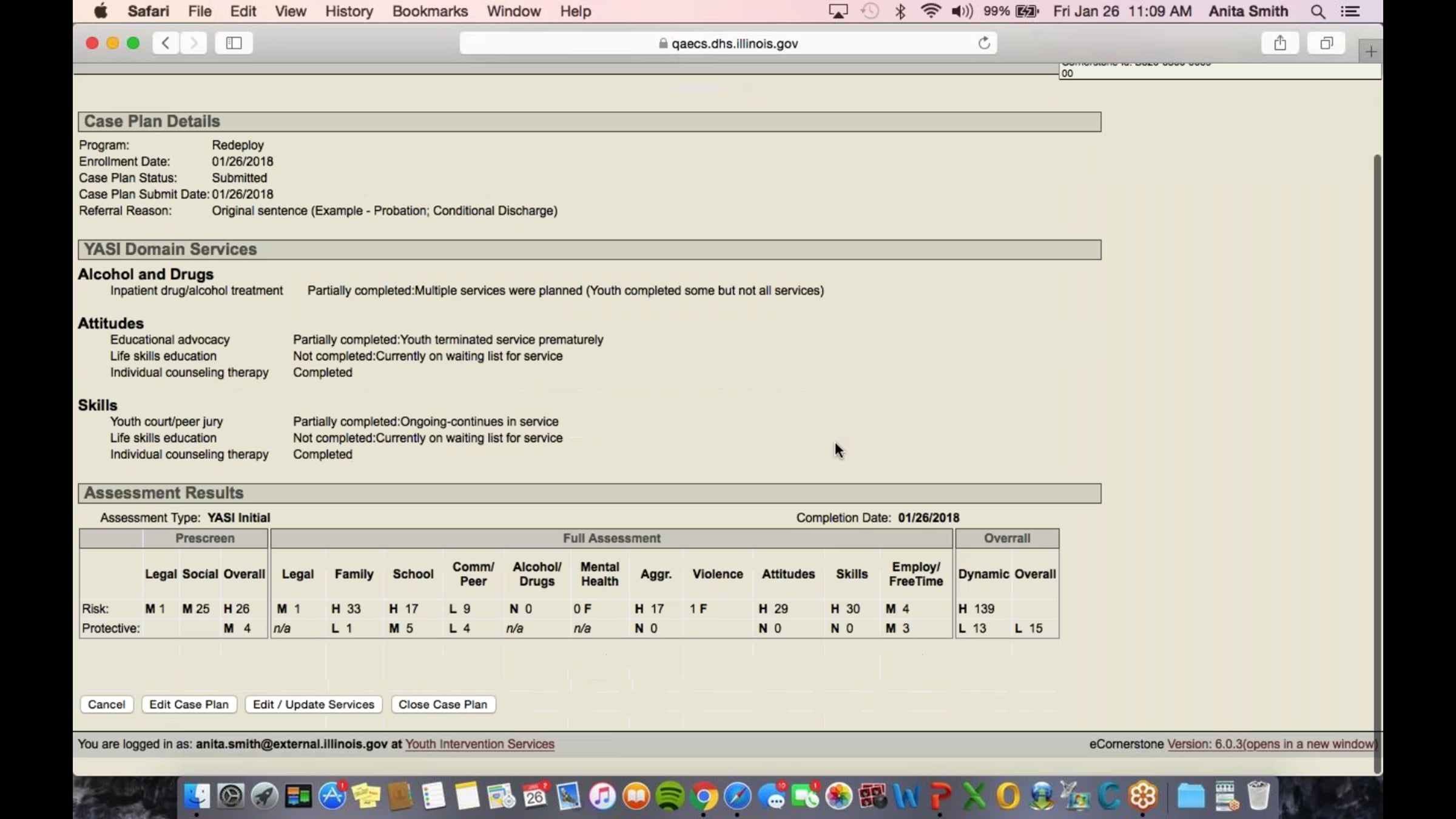The image size is (1456, 819).
Task: Open Photos from the Dock
Action: click(840, 796)
